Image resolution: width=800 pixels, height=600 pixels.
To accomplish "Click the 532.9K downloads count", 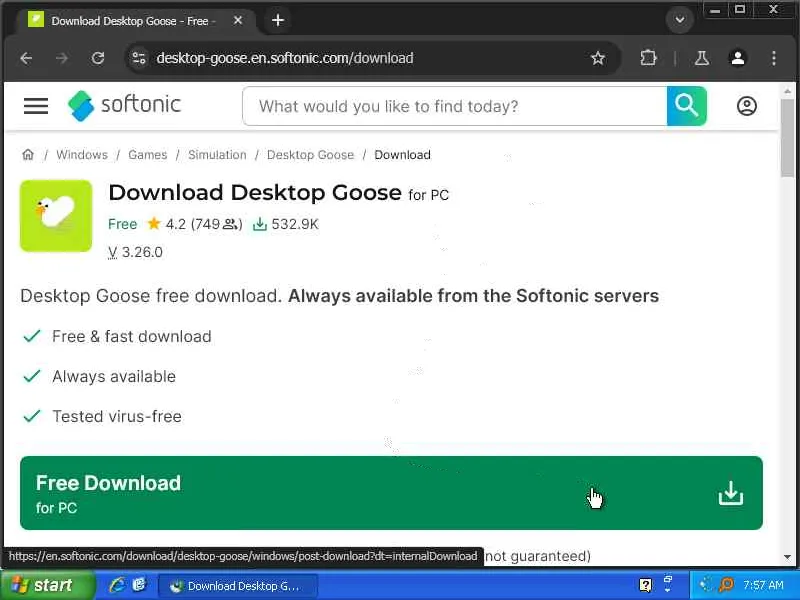I will click(286, 224).
